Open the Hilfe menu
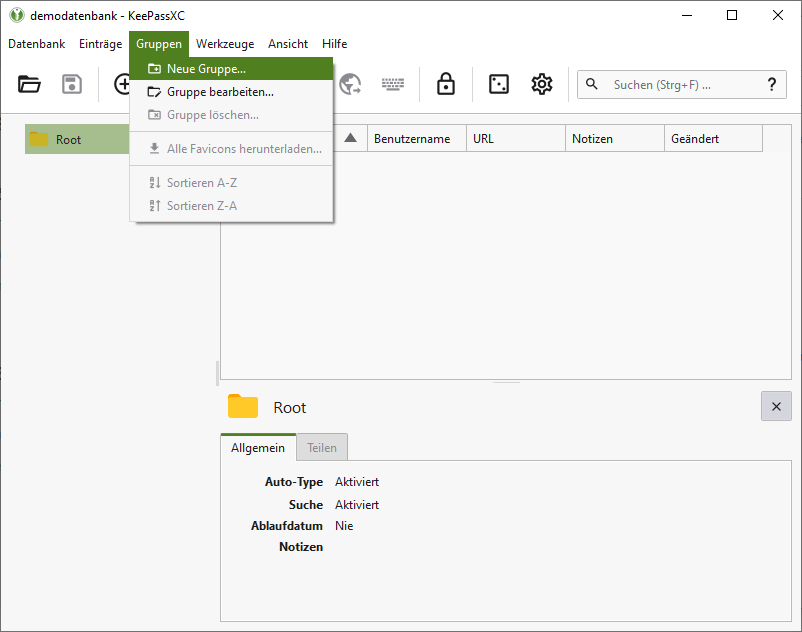Image resolution: width=802 pixels, height=632 pixels. click(x=335, y=44)
